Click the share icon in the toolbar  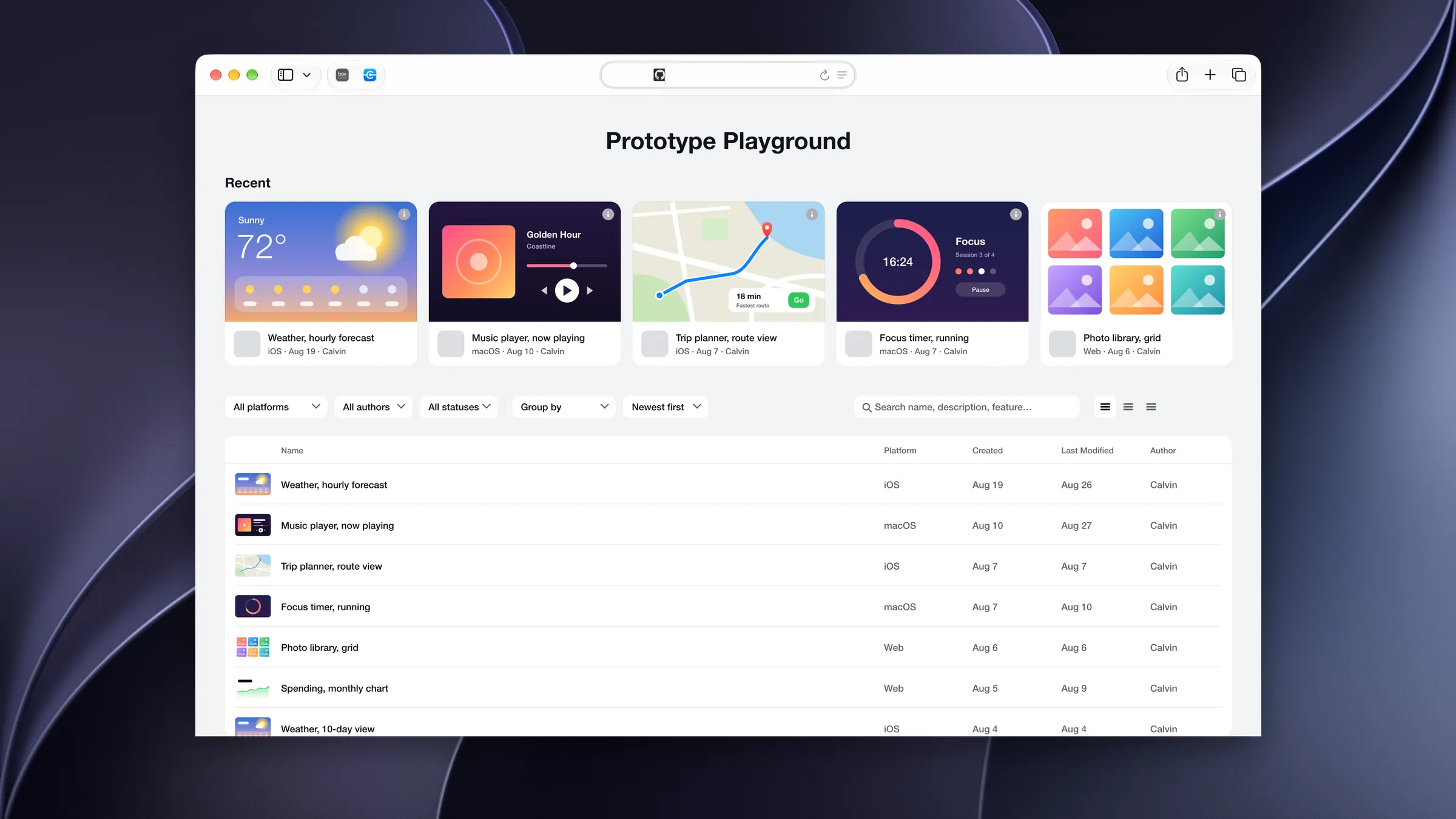coord(1182,75)
